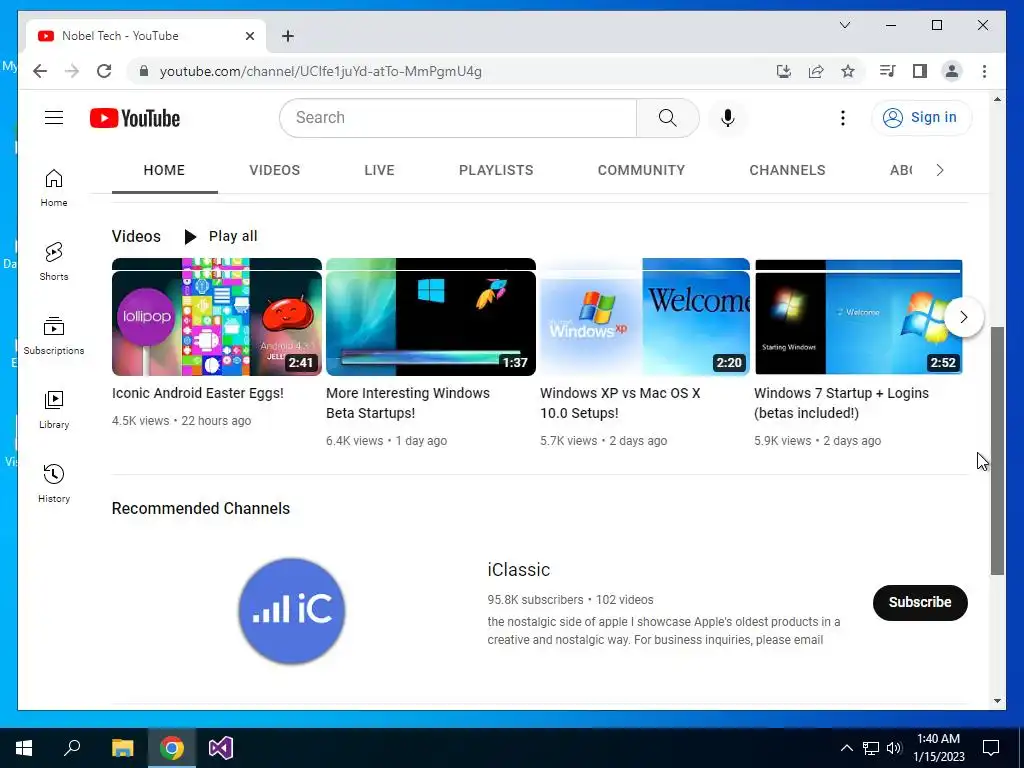Toggle Chrome side panel
The image size is (1024, 768).
tap(920, 71)
